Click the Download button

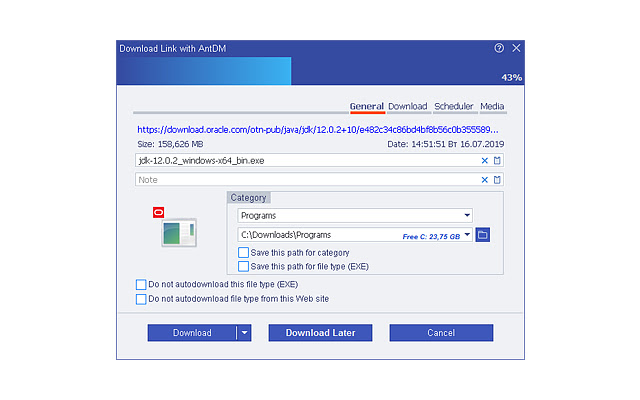192,333
